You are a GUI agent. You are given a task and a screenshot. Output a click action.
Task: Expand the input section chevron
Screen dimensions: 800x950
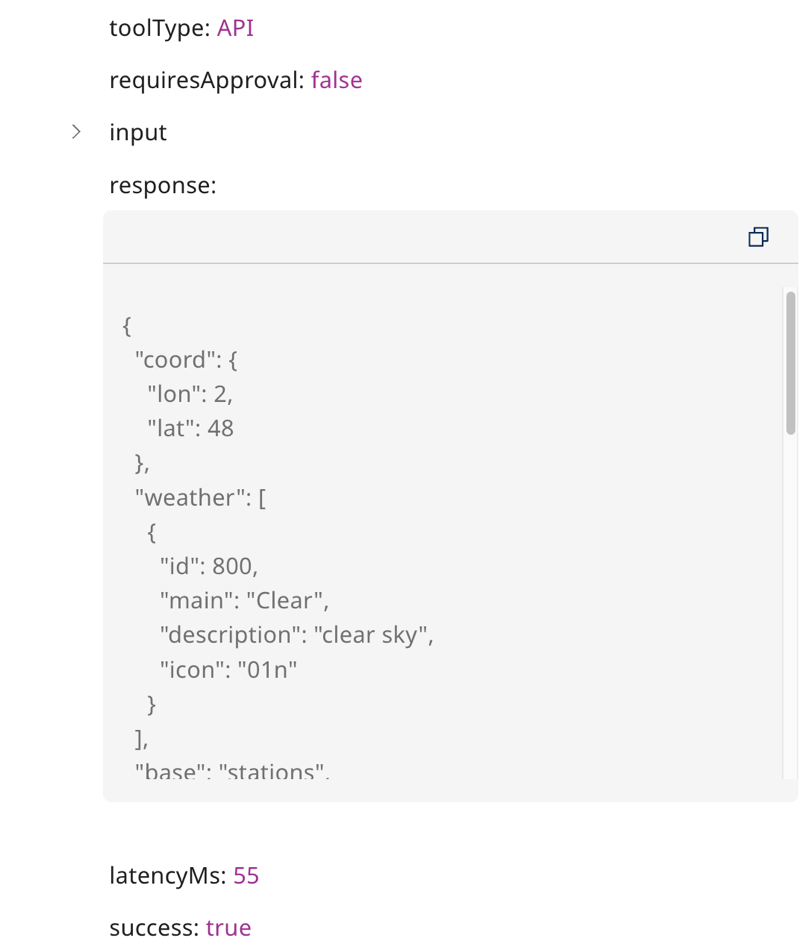[x=76, y=132]
